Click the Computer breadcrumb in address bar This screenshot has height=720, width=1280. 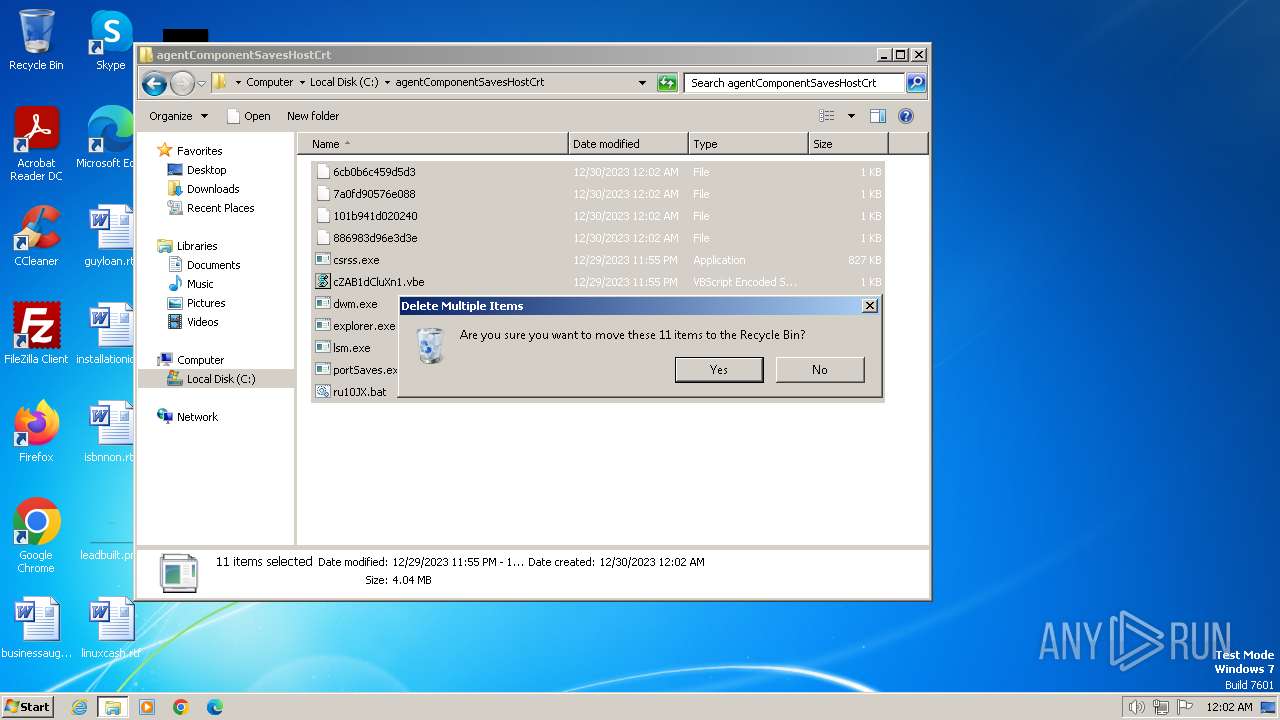[x=270, y=83]
